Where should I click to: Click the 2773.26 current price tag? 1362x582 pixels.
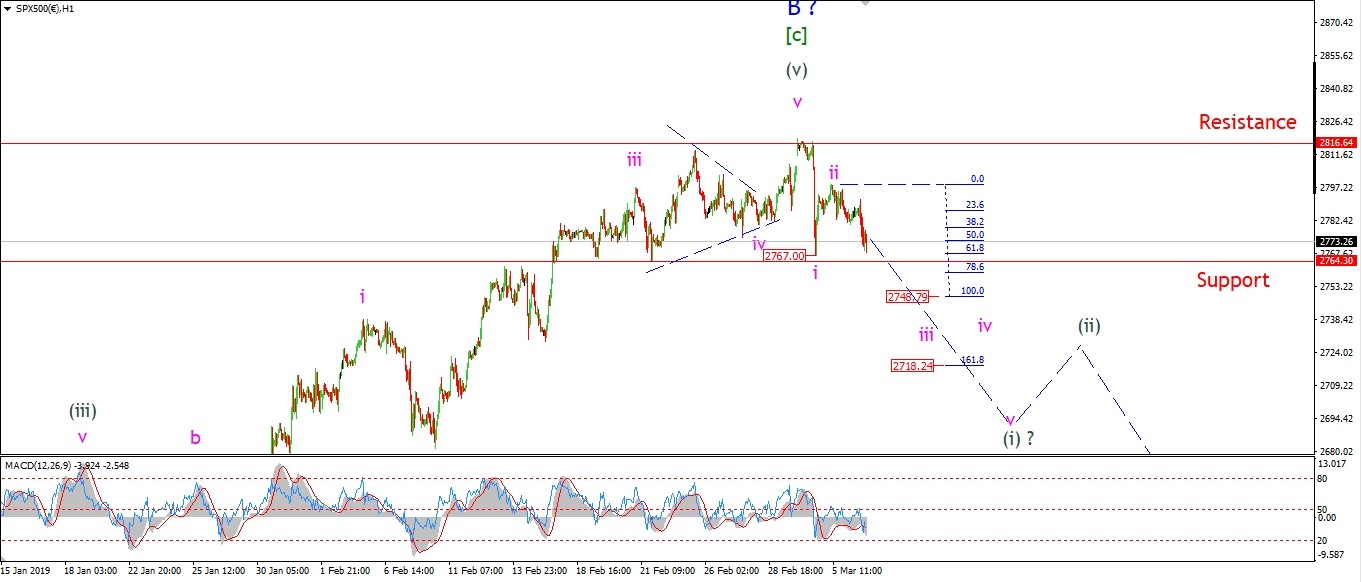pyautogui.click(x=1336, y=242)
